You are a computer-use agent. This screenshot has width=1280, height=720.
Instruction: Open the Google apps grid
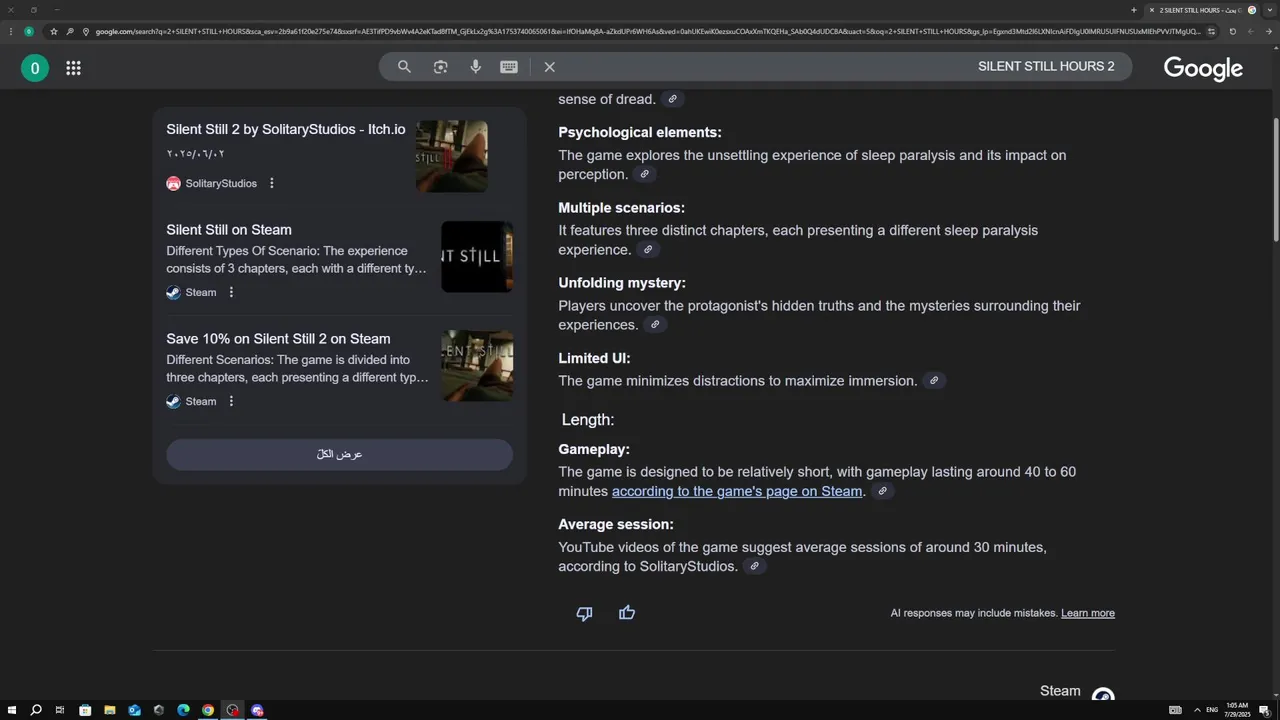tap(73, 68)
